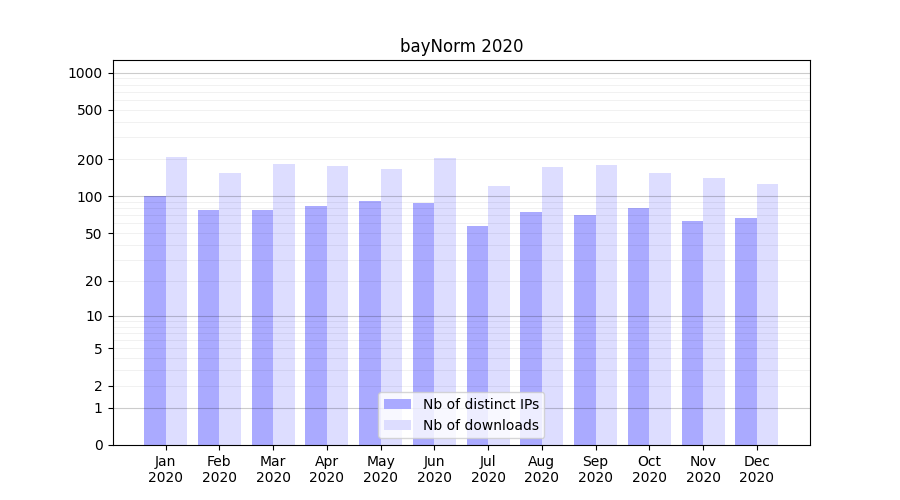Choose the May distinct IPs bar

(x=370, y=322)
